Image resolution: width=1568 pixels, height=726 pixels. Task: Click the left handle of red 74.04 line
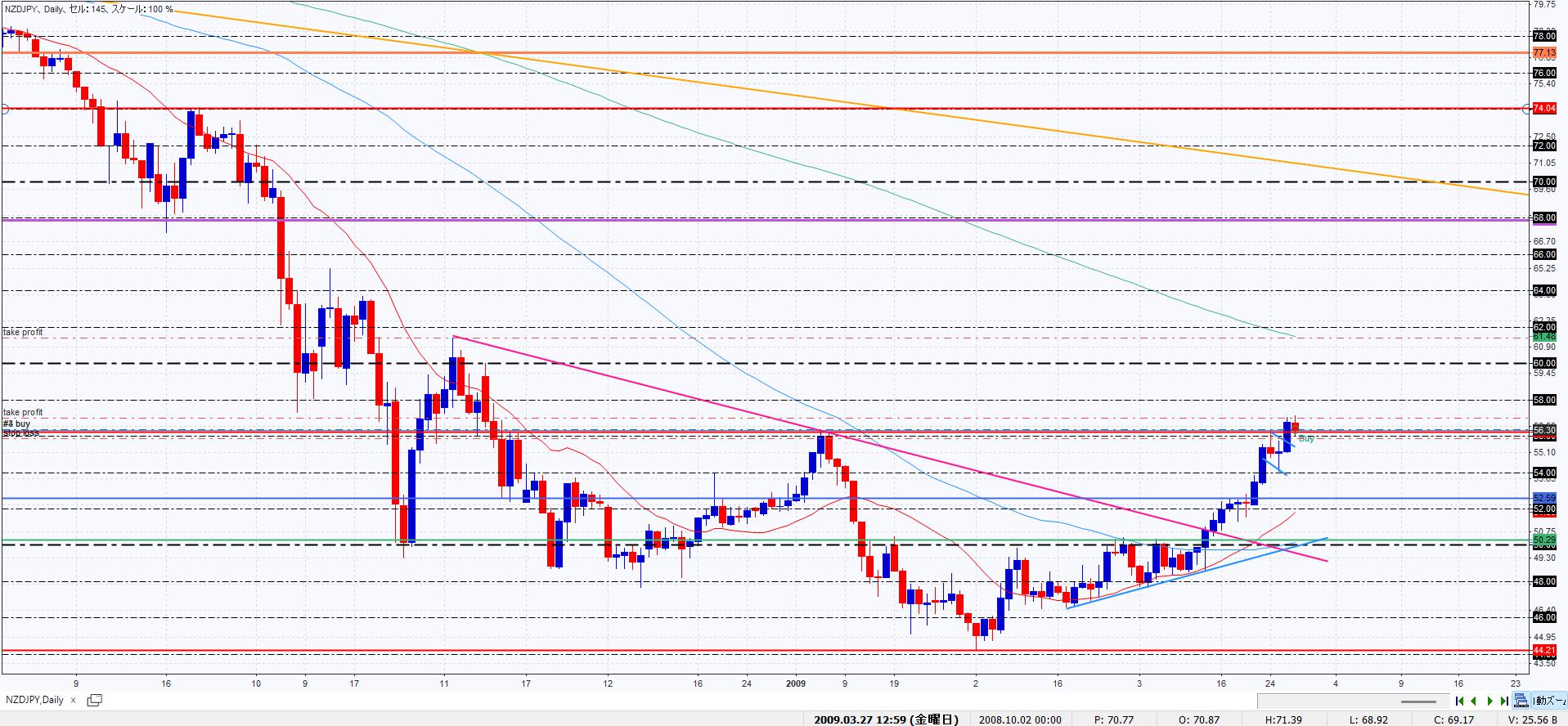3,109
